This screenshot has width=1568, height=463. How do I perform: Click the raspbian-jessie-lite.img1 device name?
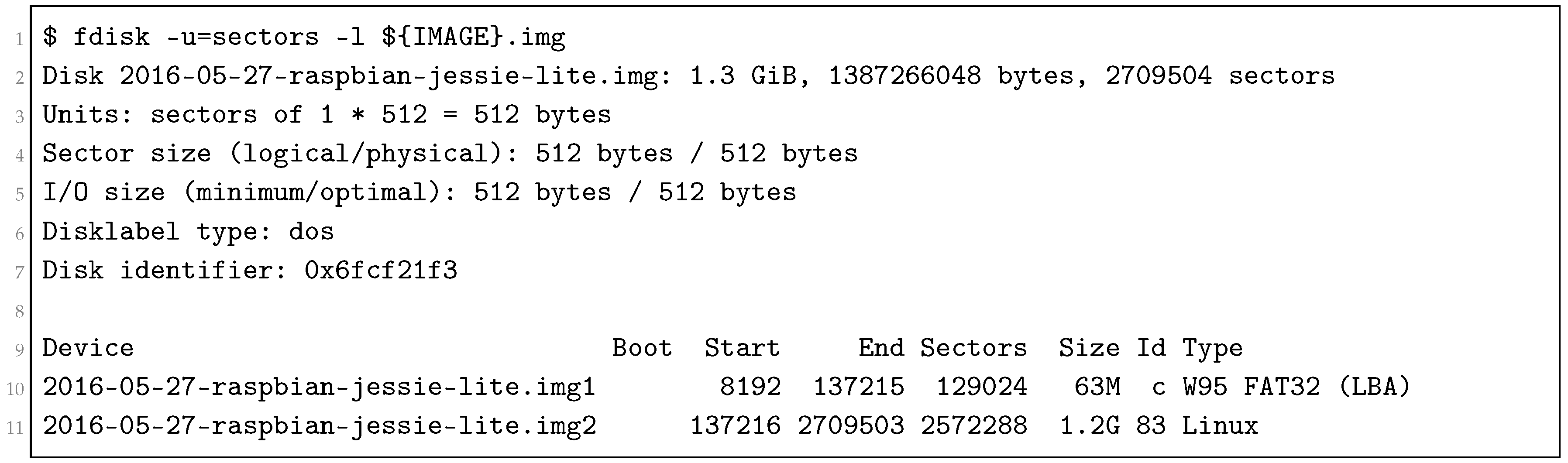[318, 388]
